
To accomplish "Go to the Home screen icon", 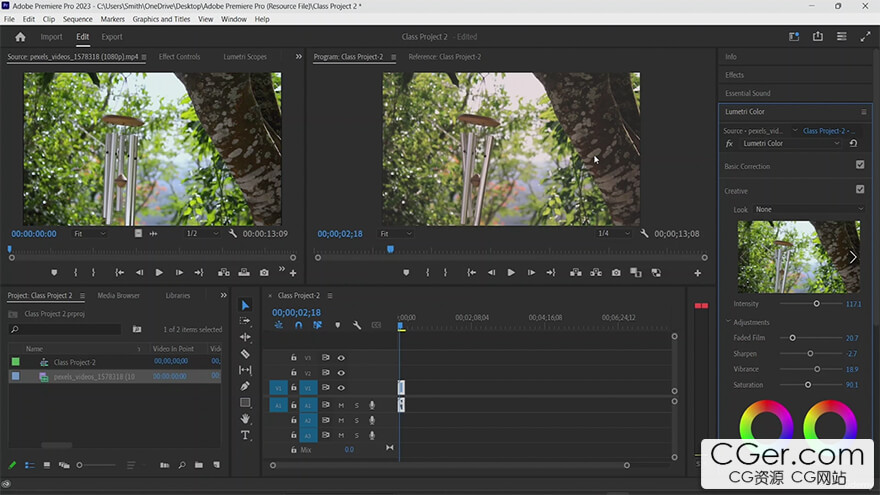I will [x=20, y=37].
